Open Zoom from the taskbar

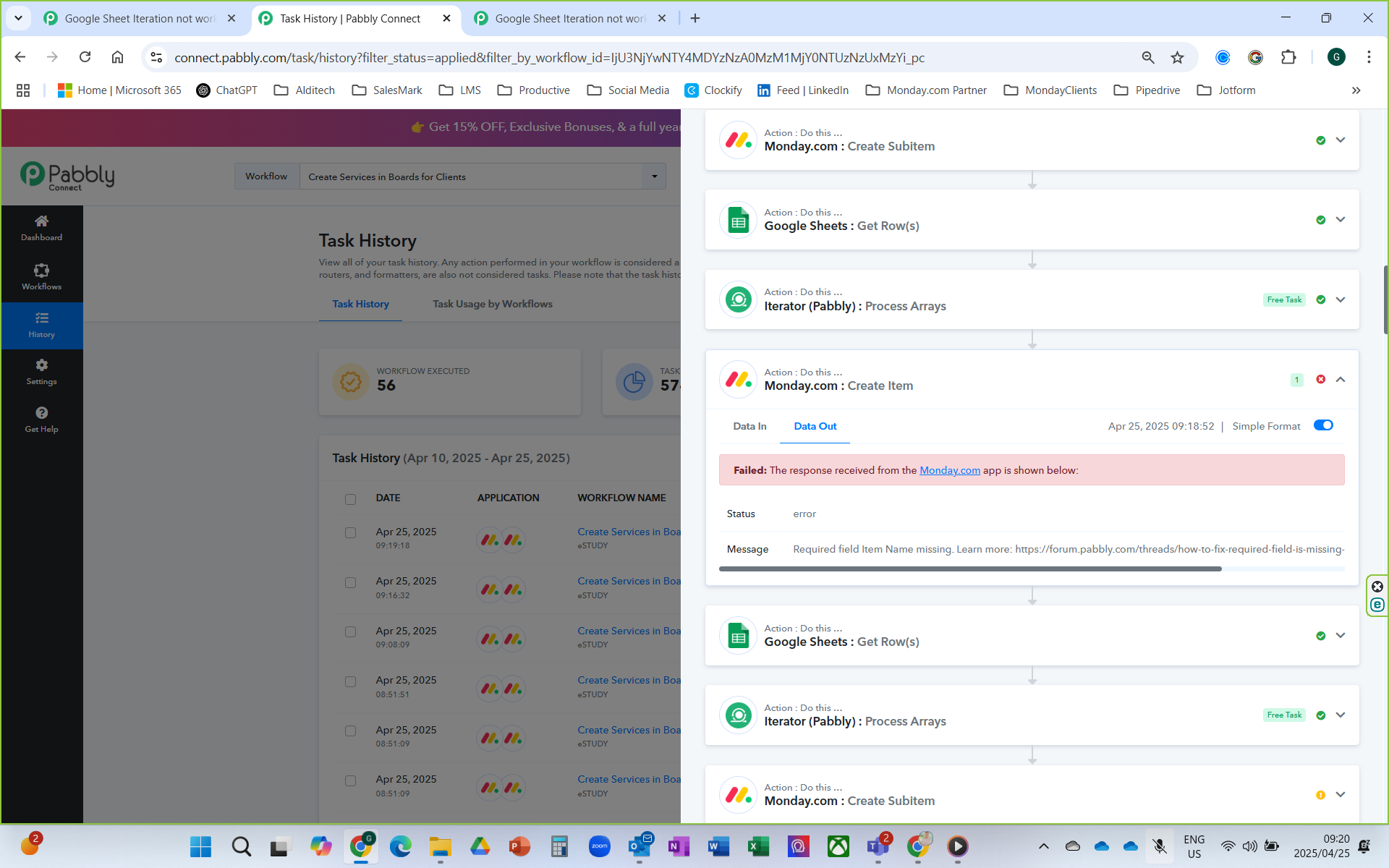pos(599,846)
